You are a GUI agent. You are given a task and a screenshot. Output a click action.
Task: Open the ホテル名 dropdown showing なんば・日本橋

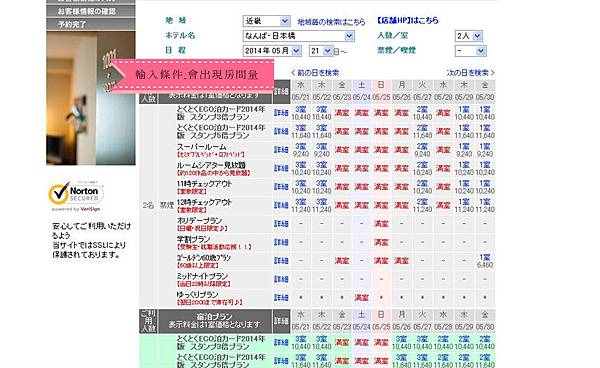[x=298, y=36]
